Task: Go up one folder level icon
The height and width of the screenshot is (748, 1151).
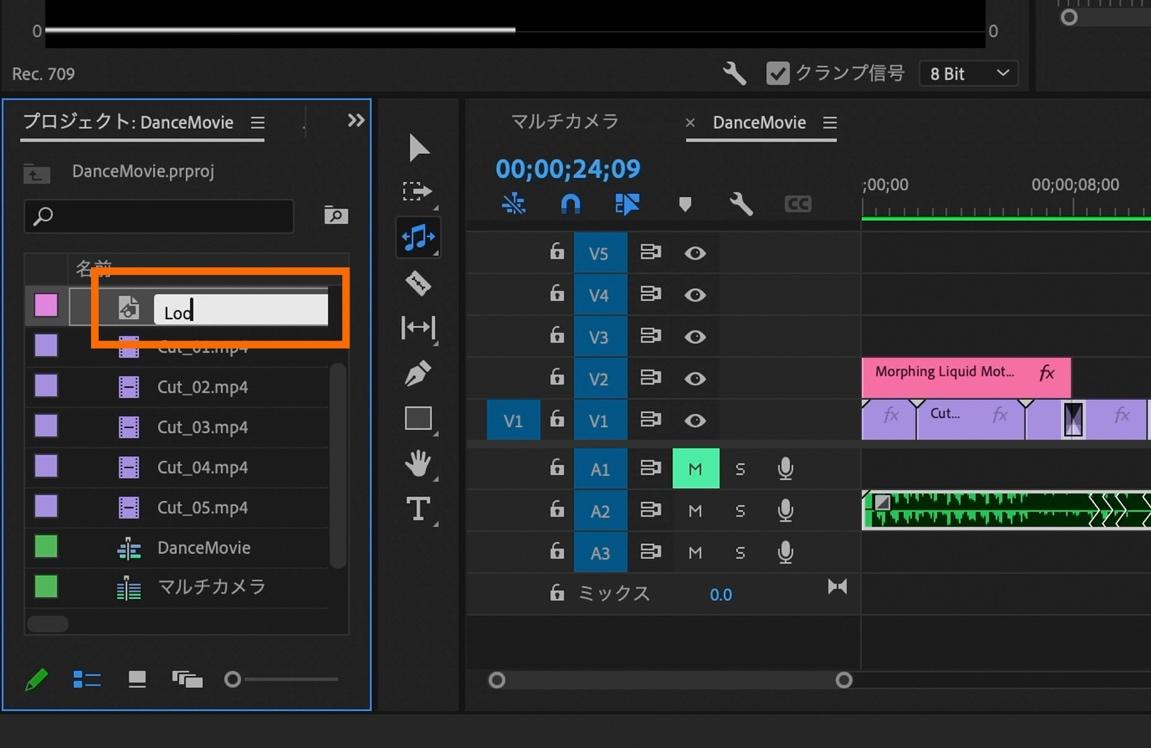Action: pyautogui.click(x=36, y=173)
